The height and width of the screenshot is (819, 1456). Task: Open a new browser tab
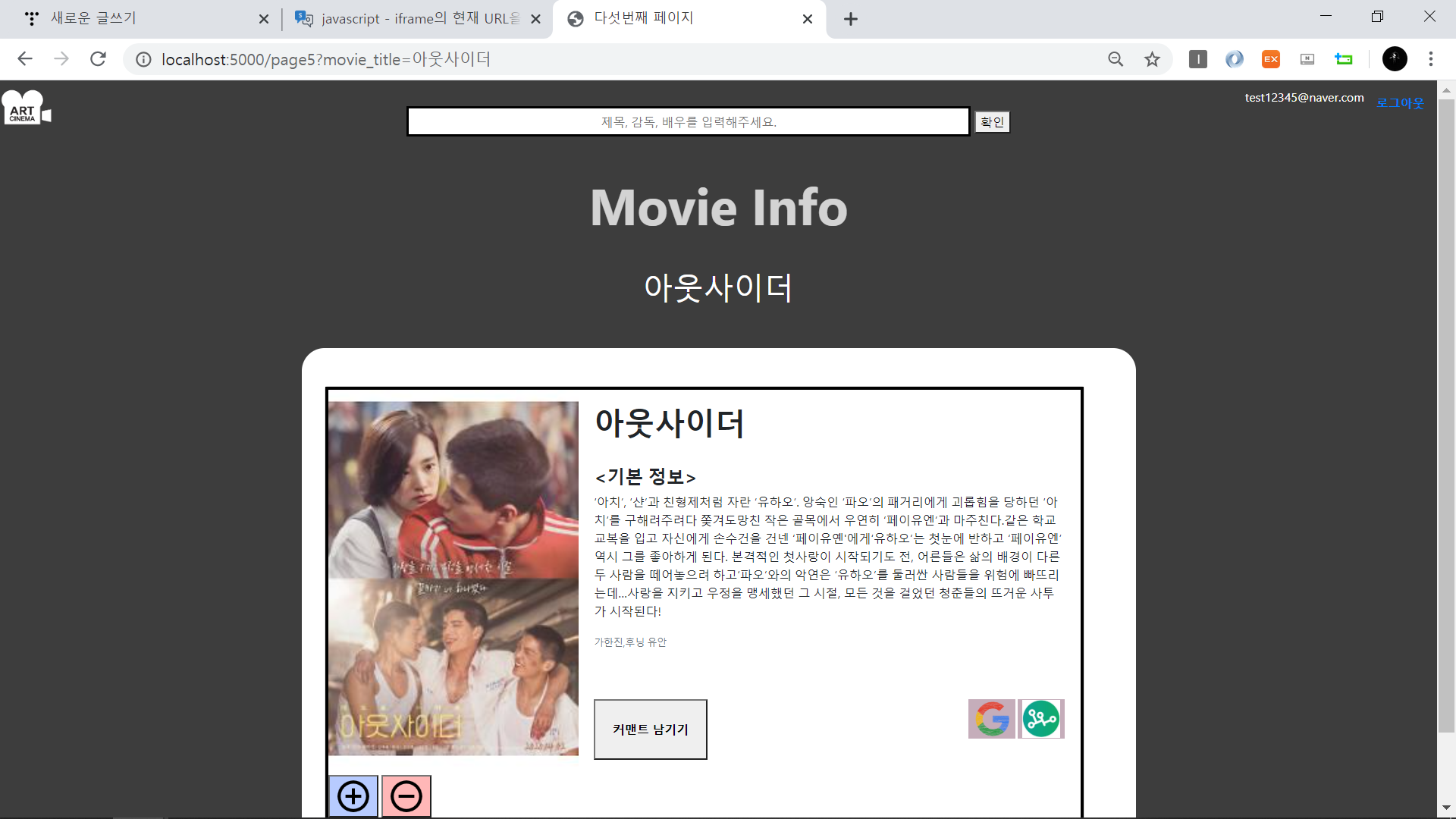(850, 19)
